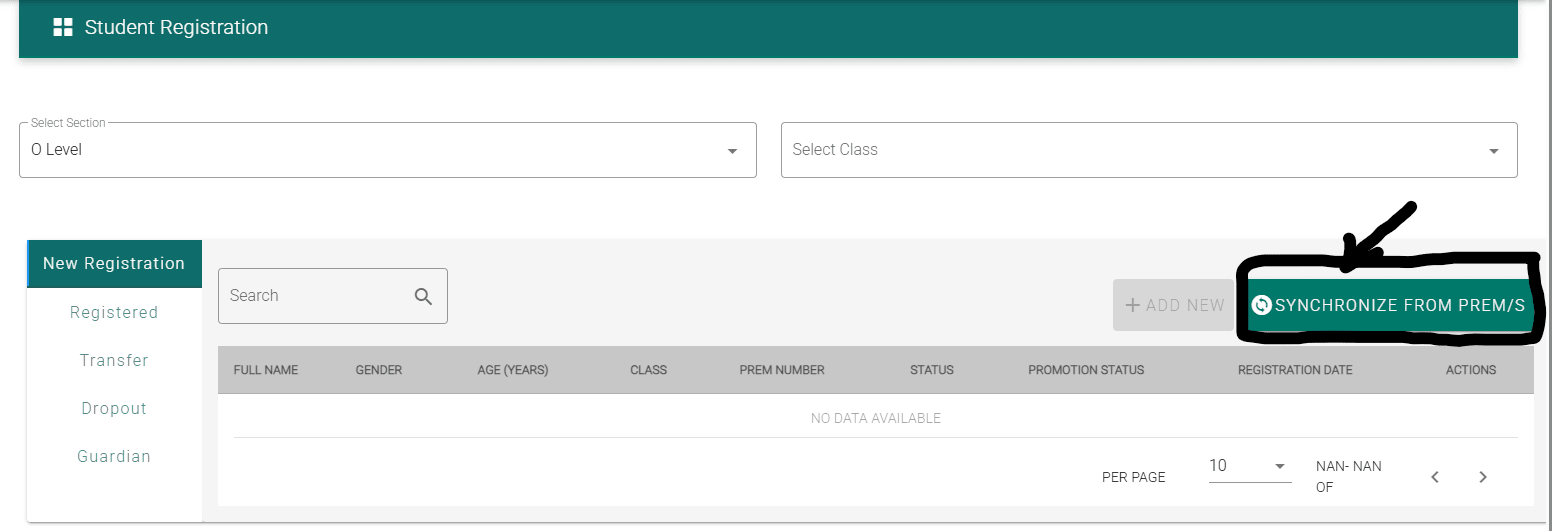The image size is (1552, 531).
Task: Click the Student Registration grid icon
Action: click(63, 28)
